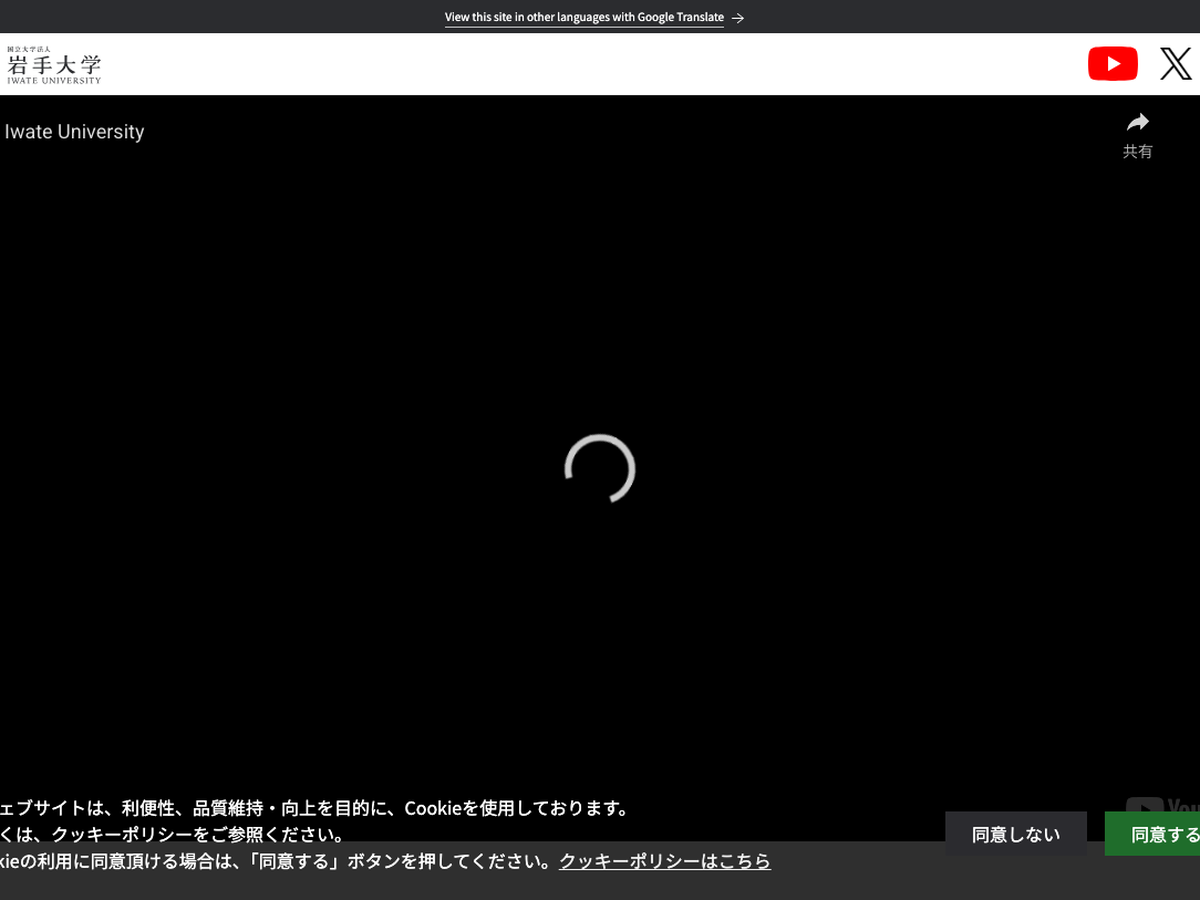
Task: Open the YouTube channel icon in header
Action: click(x=1112, y=64)
